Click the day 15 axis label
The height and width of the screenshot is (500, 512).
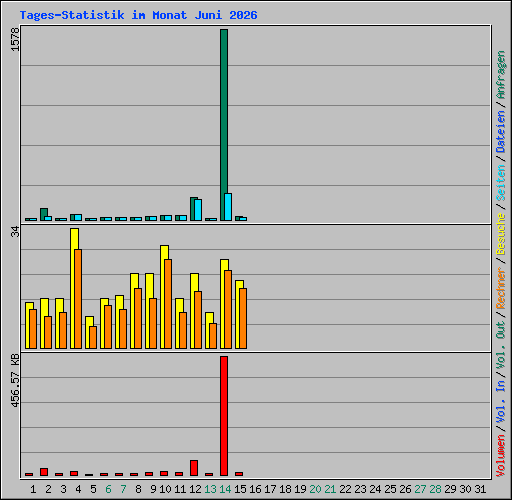[240, 489]
